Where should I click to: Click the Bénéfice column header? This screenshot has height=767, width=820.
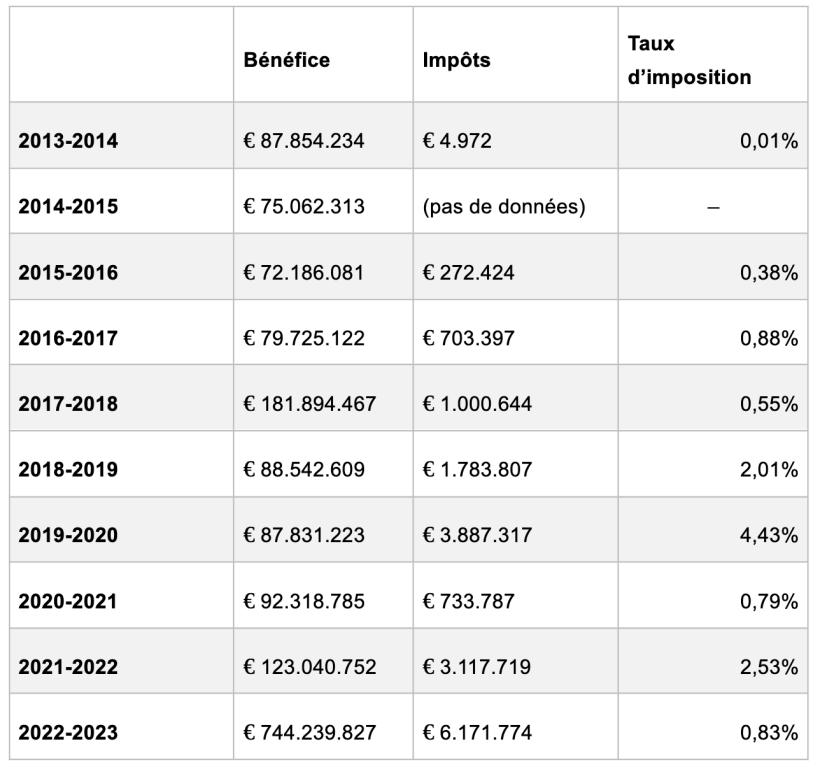(x=287, y=59)
